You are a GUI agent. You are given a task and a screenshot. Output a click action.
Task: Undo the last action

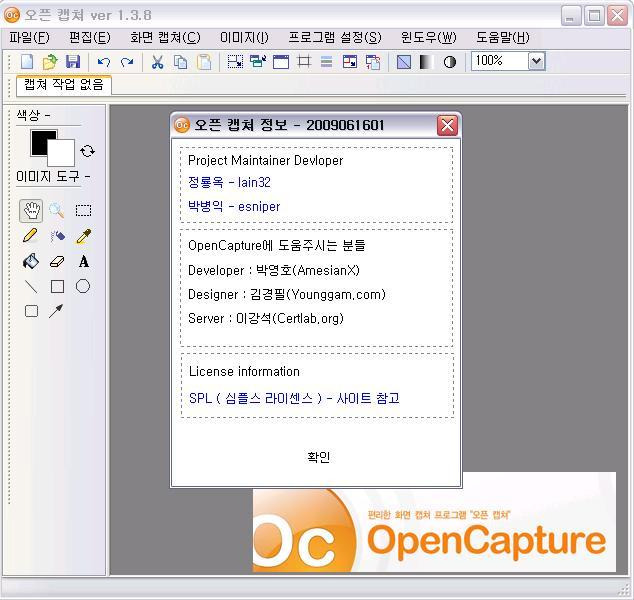click(x=104, y=62)
